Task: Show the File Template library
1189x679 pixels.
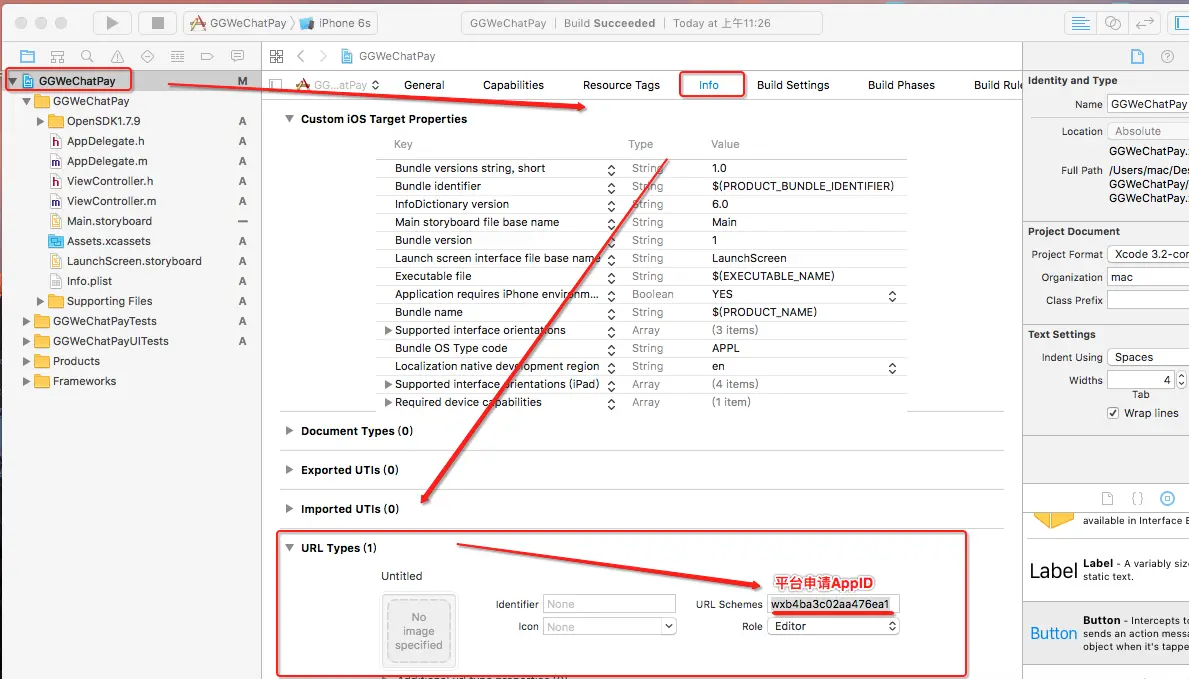Action: click(1107, 498)
